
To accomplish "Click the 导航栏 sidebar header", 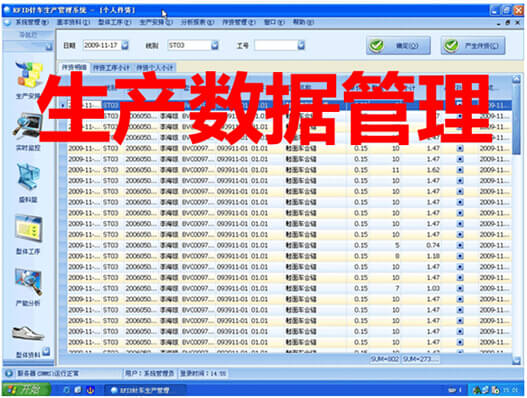I will [28, 35].
